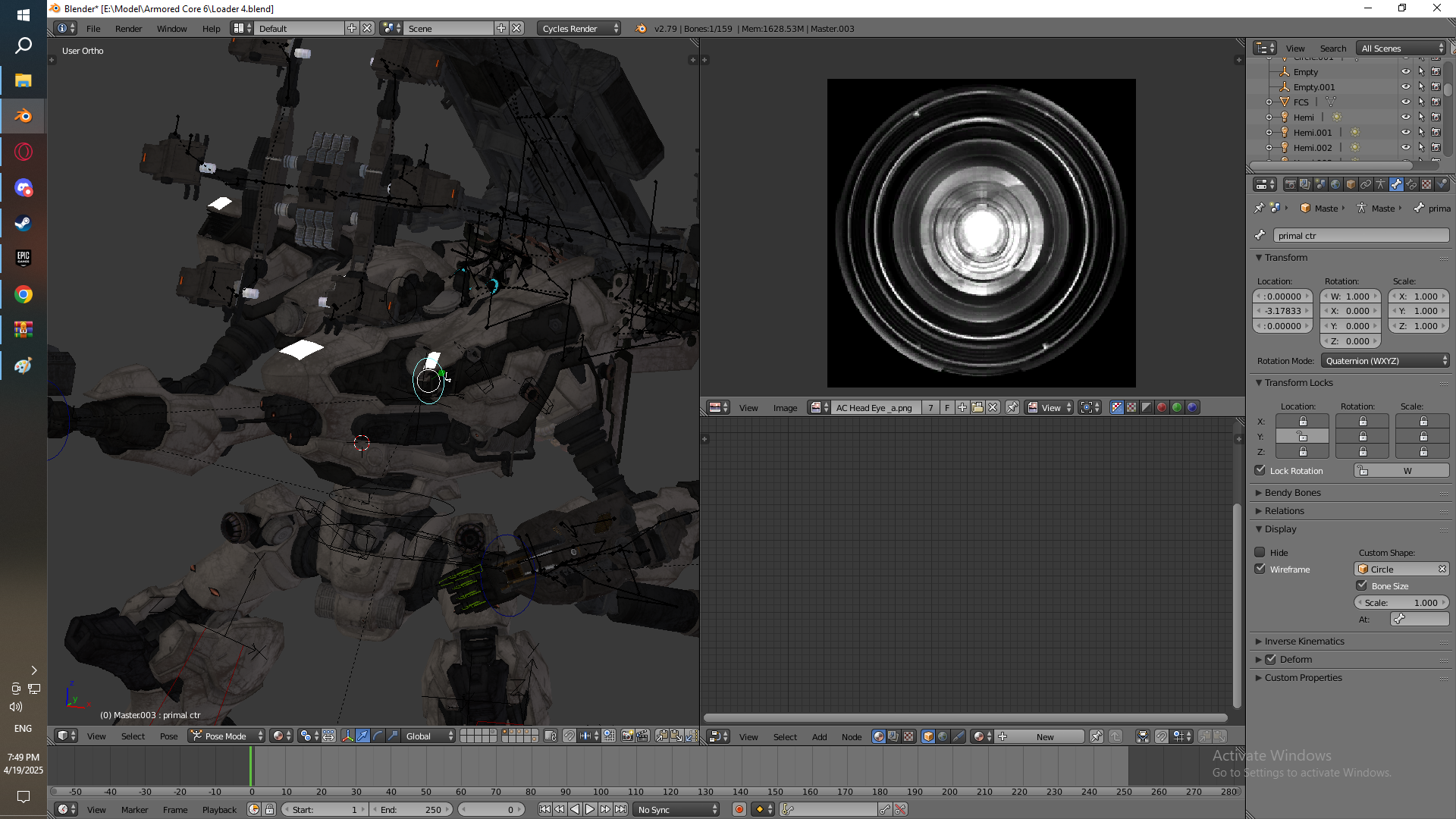Open Blender from Windows taskbar
This screenshot has height=819, width=1456.
point(23,116)
